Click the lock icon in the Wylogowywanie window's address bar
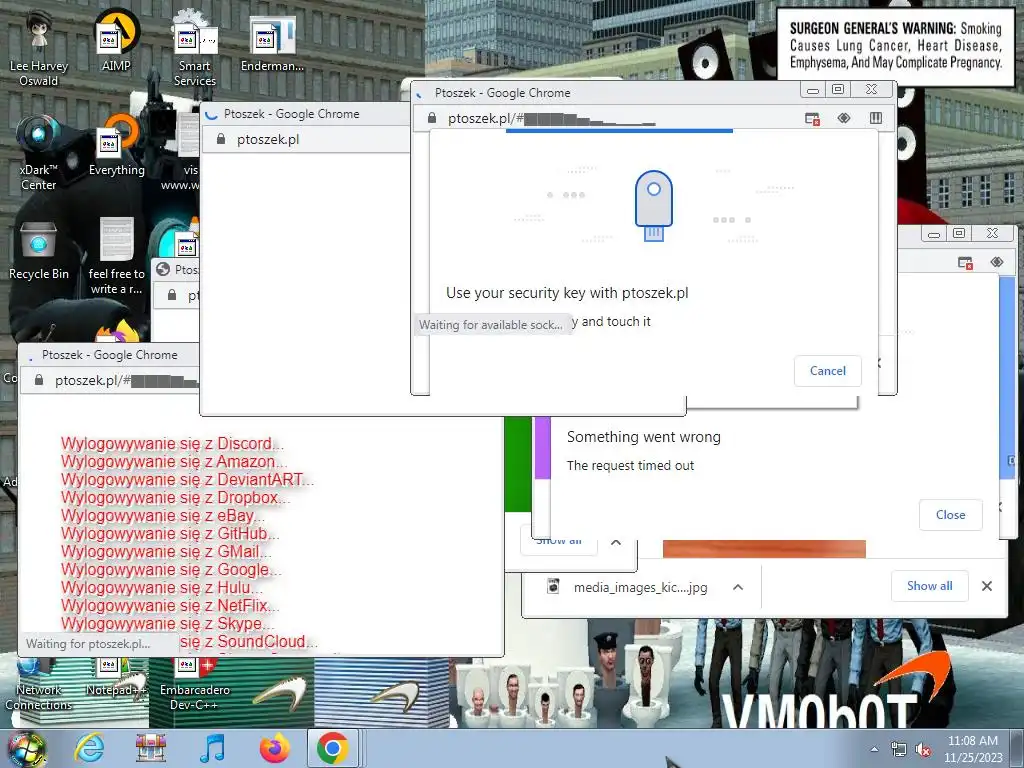Image resolution: width=1024 pixels, height=768 pixels. click(39, 380)
